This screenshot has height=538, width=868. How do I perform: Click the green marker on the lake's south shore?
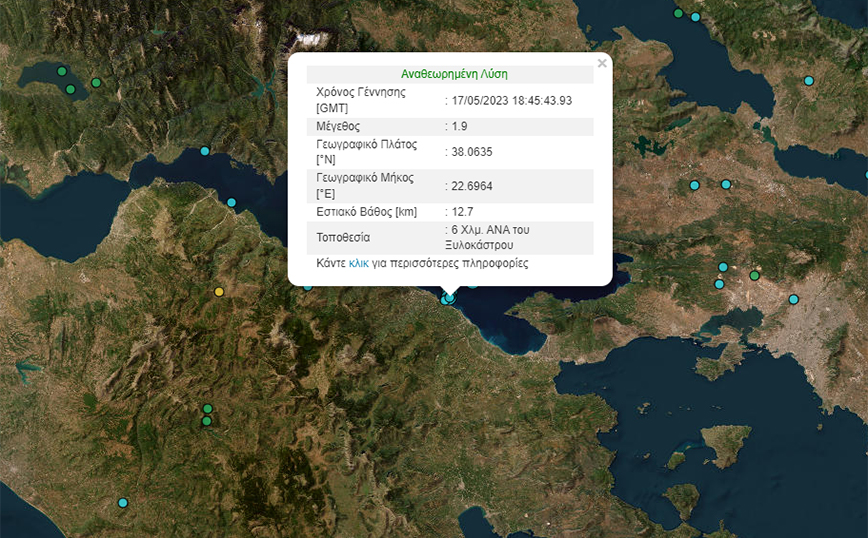tap(71, 89)
